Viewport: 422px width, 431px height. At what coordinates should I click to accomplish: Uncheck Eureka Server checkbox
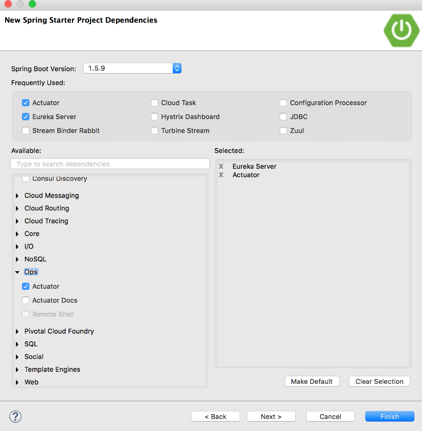[x=26, y=117]
